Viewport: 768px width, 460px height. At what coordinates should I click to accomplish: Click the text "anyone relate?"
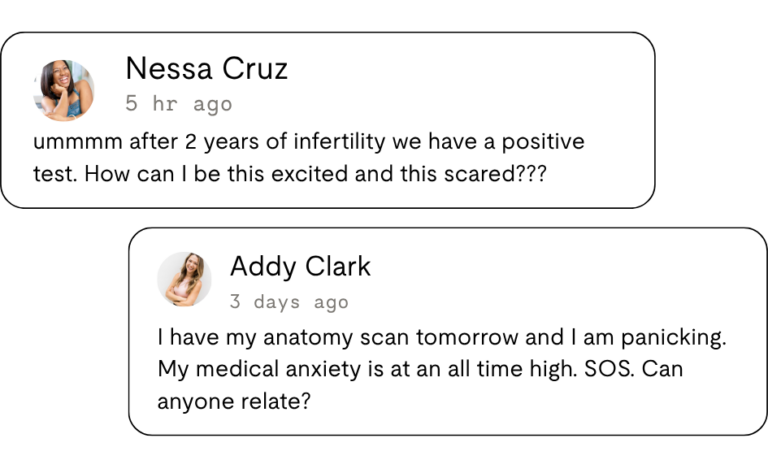234,402
